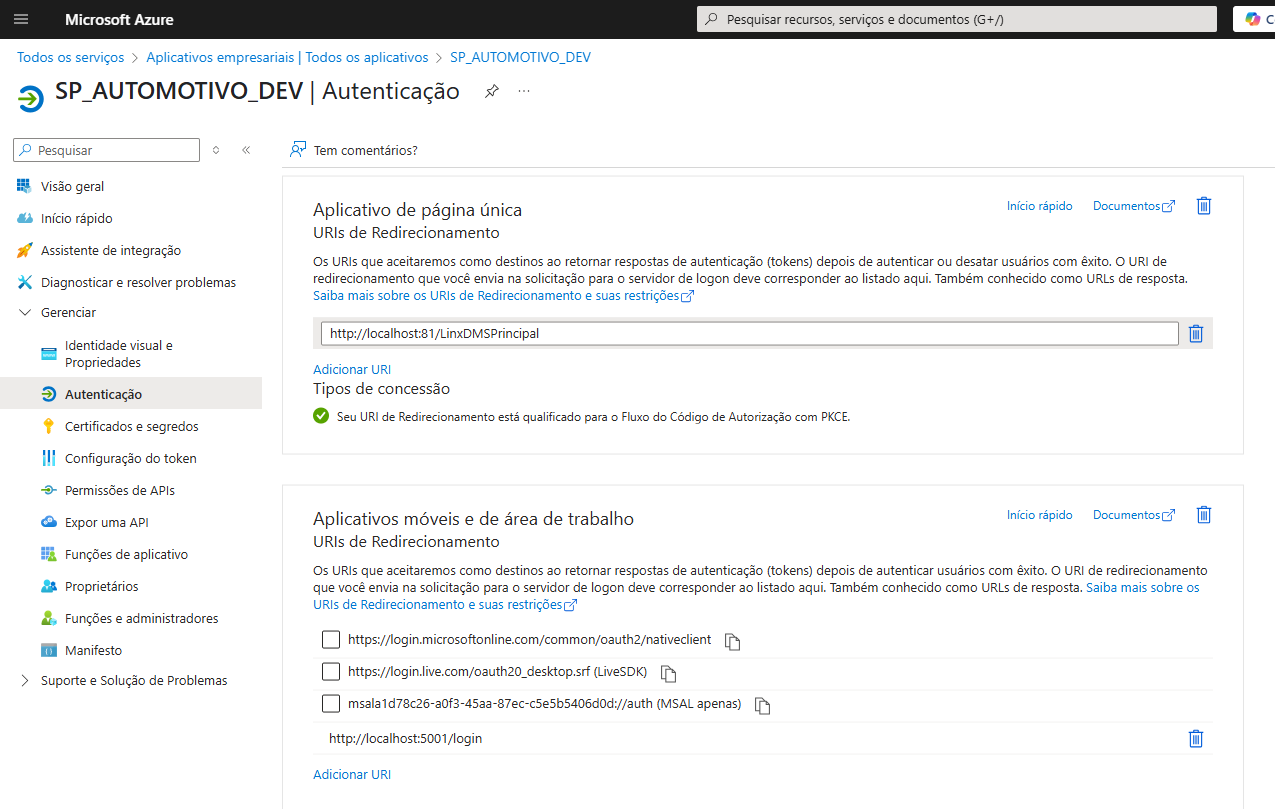Delete the localhost:81 LinxDMSPrincipal URI
Screen dimensions: 1275x809
1195,334
